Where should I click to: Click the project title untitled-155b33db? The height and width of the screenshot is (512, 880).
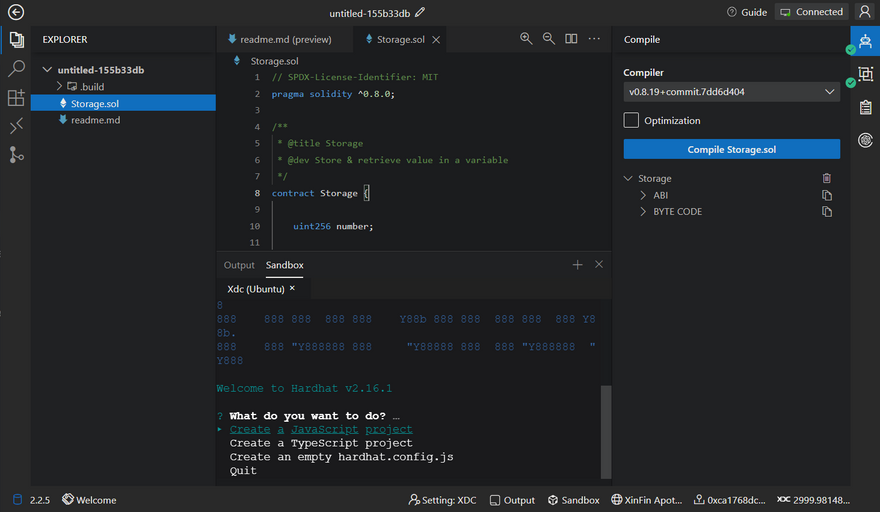(x=369, y=13)
